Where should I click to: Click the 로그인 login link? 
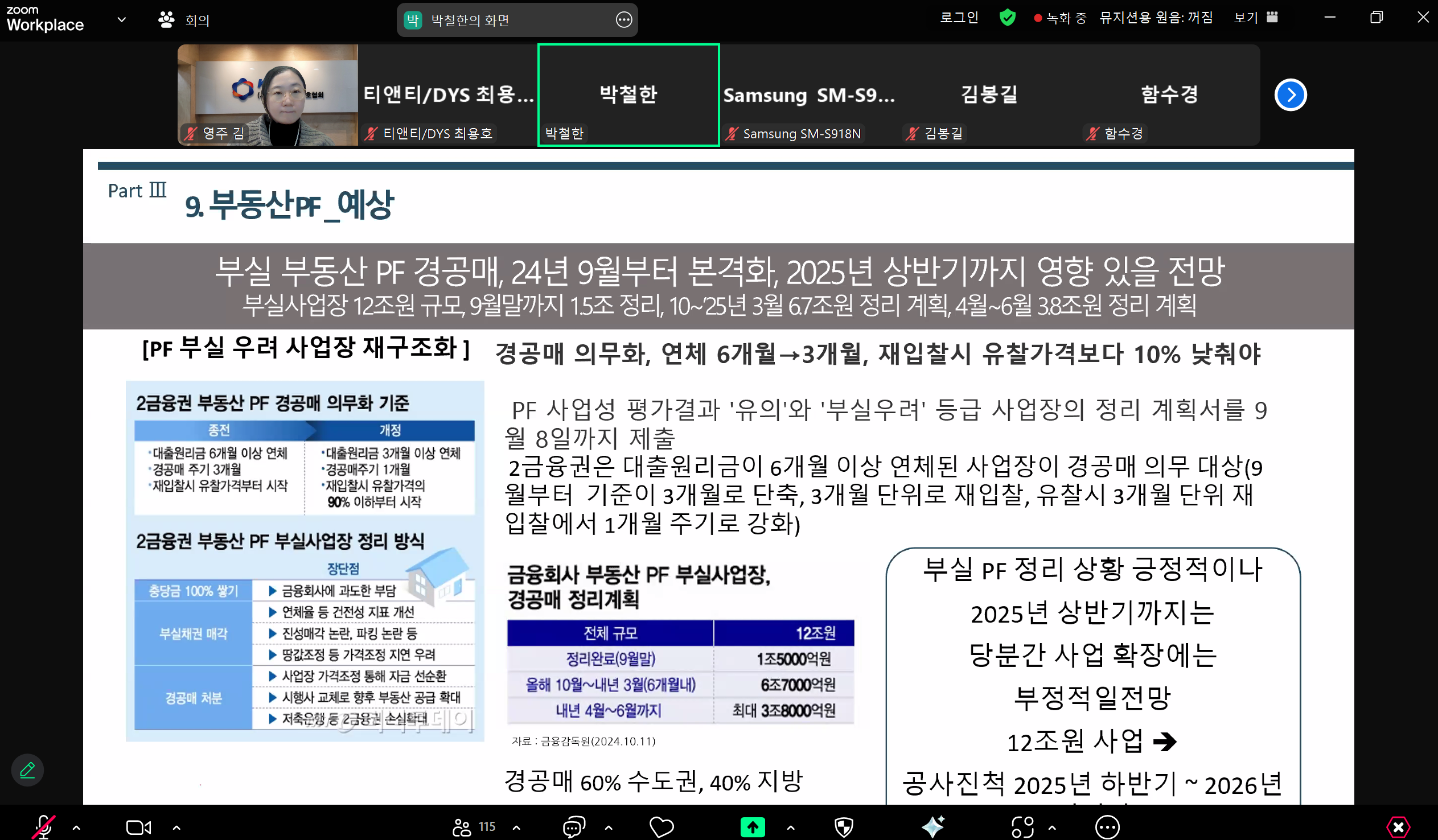959,18
